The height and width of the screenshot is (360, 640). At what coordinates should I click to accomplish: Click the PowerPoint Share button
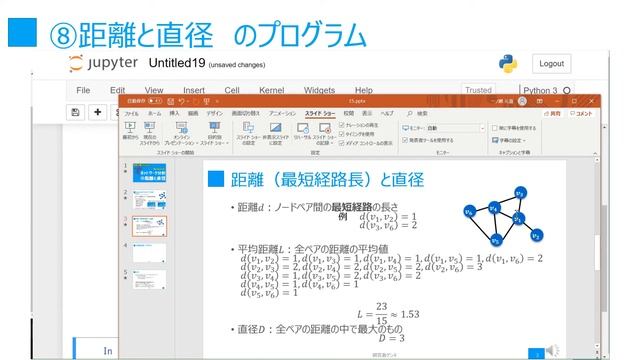(553, 113)
